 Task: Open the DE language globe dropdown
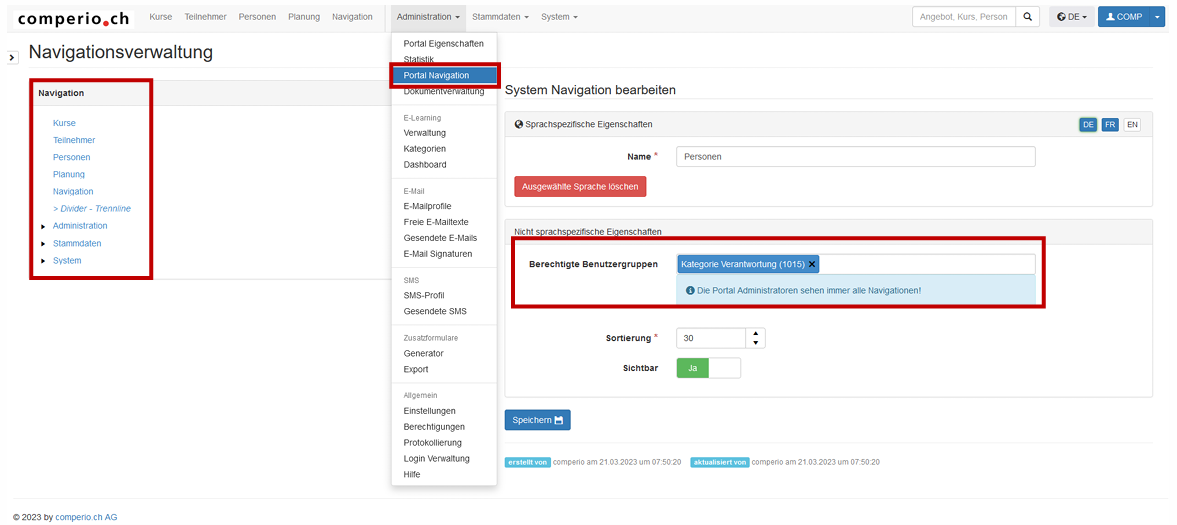tap(1071, 17)
